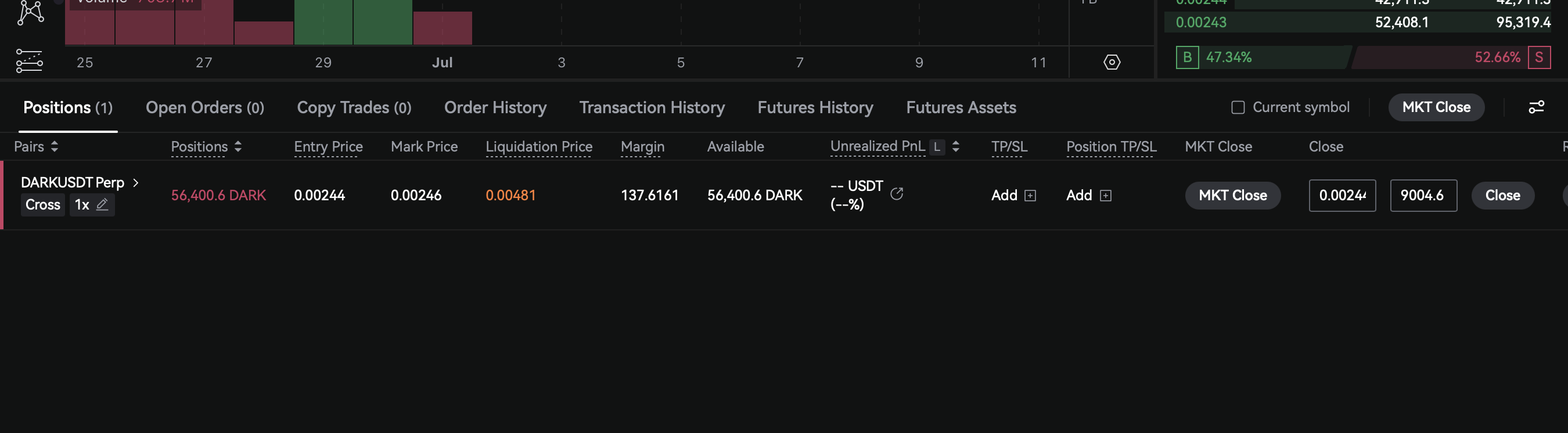Expand the DARKUSDT Perp pair chevron
Viewport: 1568px width, 433px height.
[136, 182]
